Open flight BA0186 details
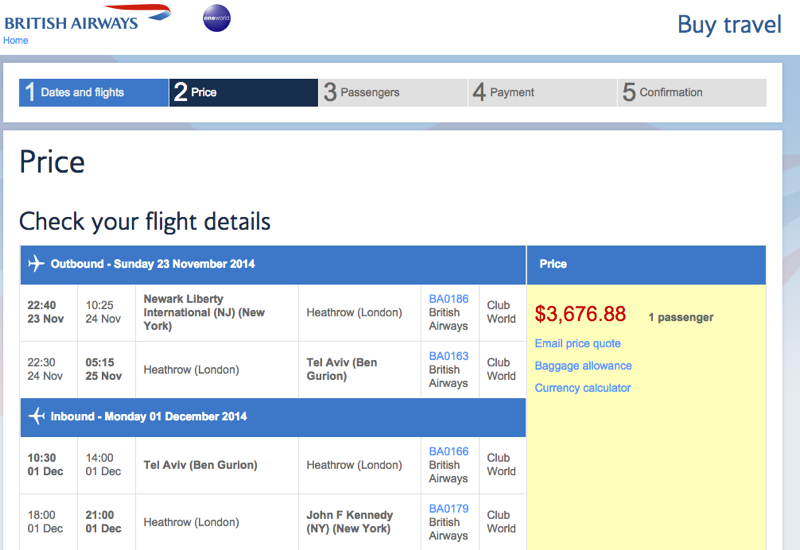Viewport: 800px width, 550px height. click(x=448, y=299)
